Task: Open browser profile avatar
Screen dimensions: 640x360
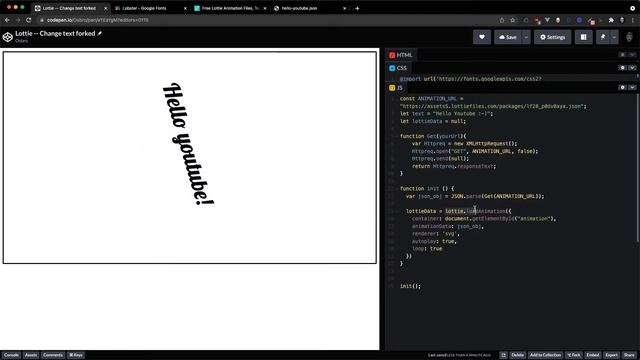Action: [x=622, y=20]
